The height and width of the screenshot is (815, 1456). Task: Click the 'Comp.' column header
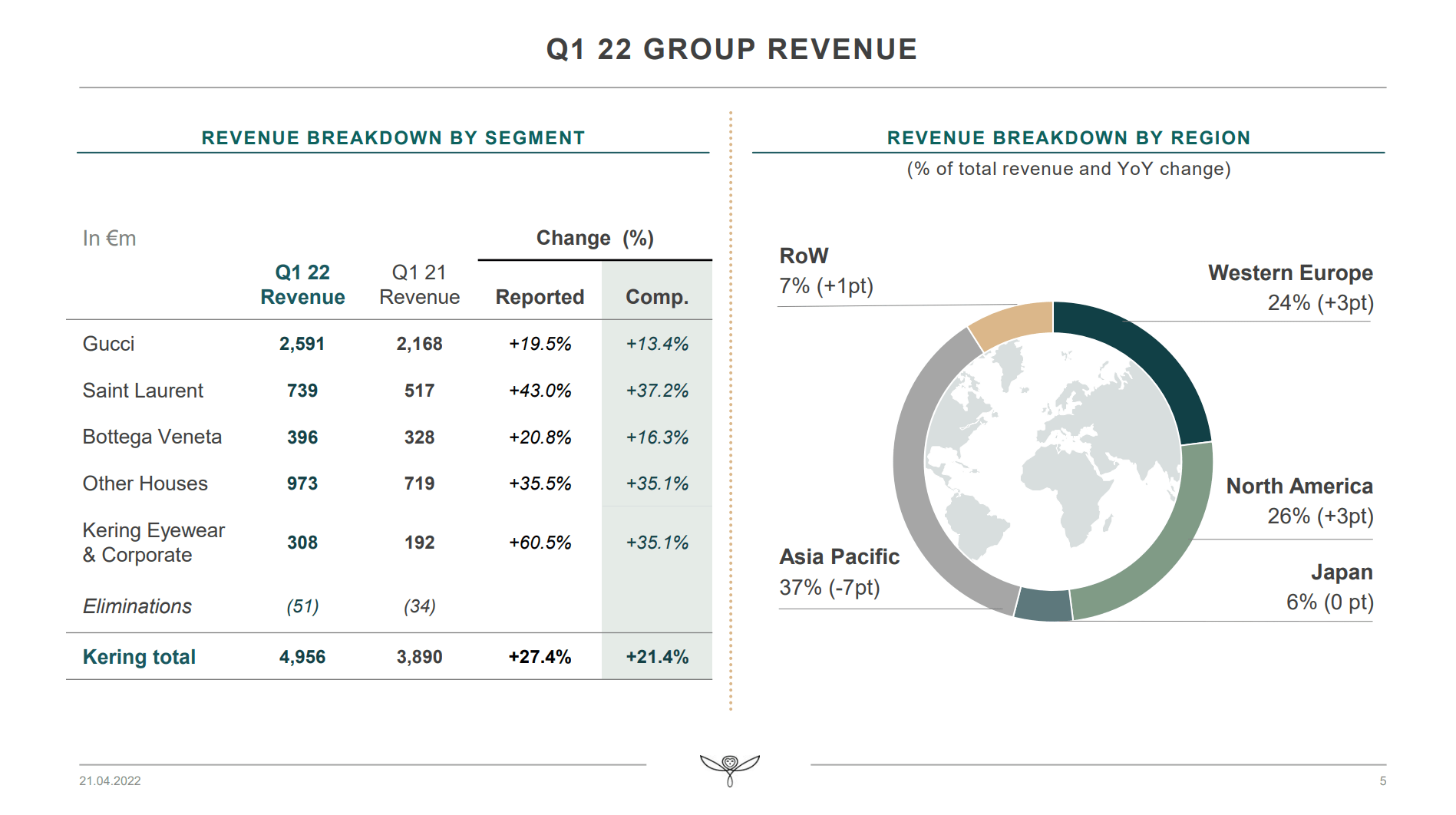pyautogui.click(x=657, y=297)
